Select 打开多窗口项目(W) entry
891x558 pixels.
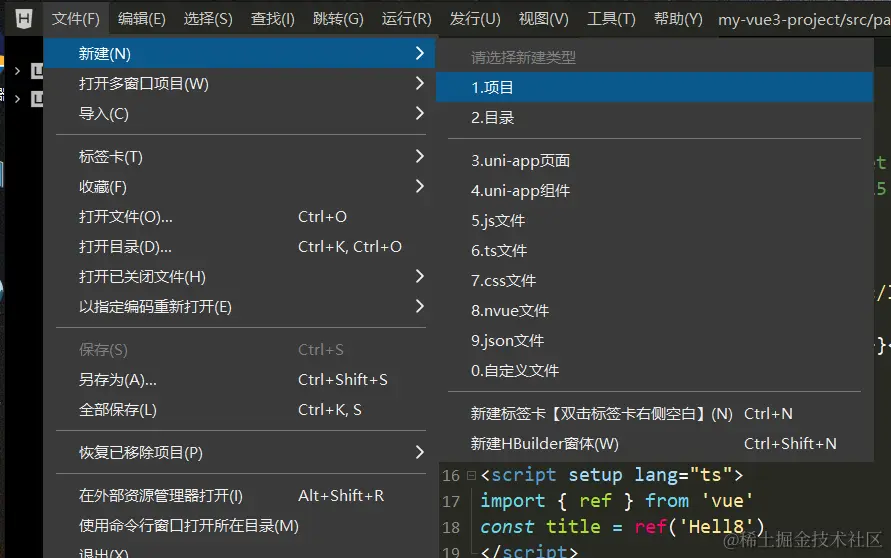click(x=239, y=84)
